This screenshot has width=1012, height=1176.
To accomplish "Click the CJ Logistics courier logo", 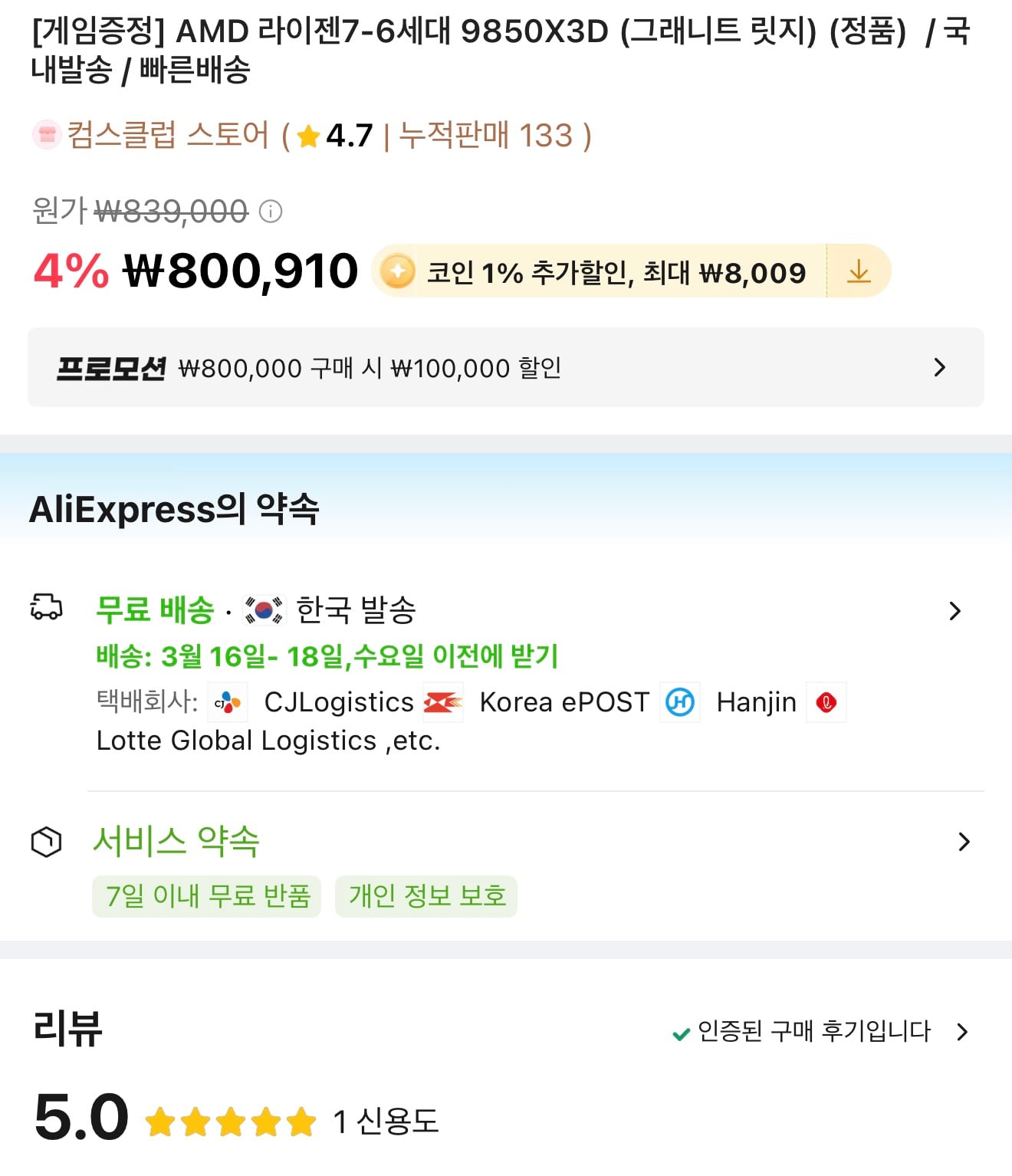I will pos(228,702).
